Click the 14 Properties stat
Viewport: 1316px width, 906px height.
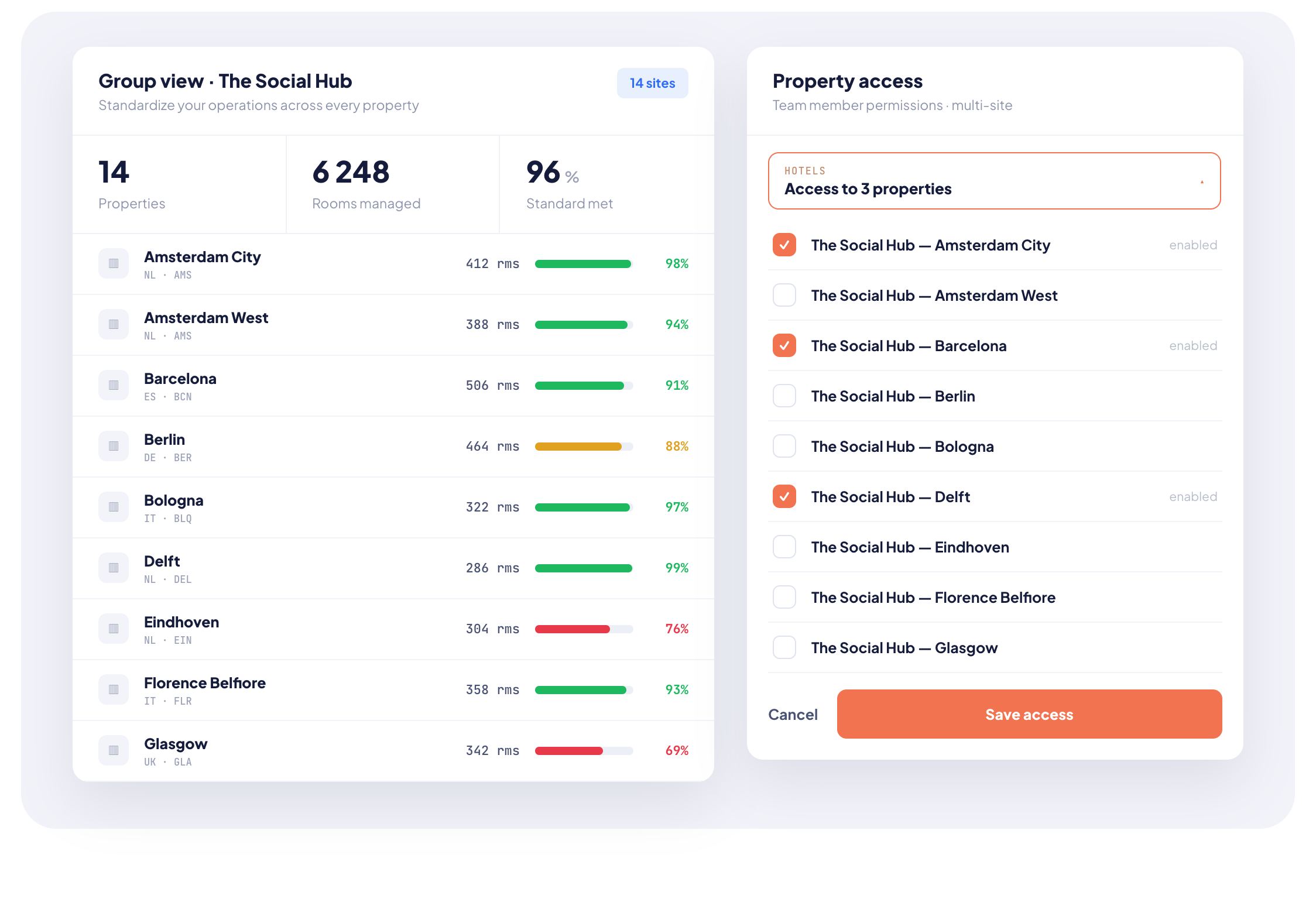(179, 184)
